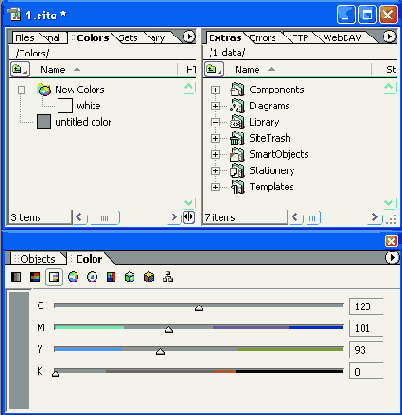Select the Grayscale slider icon
This screenshot has width=402, height=415.
[16, 277]
